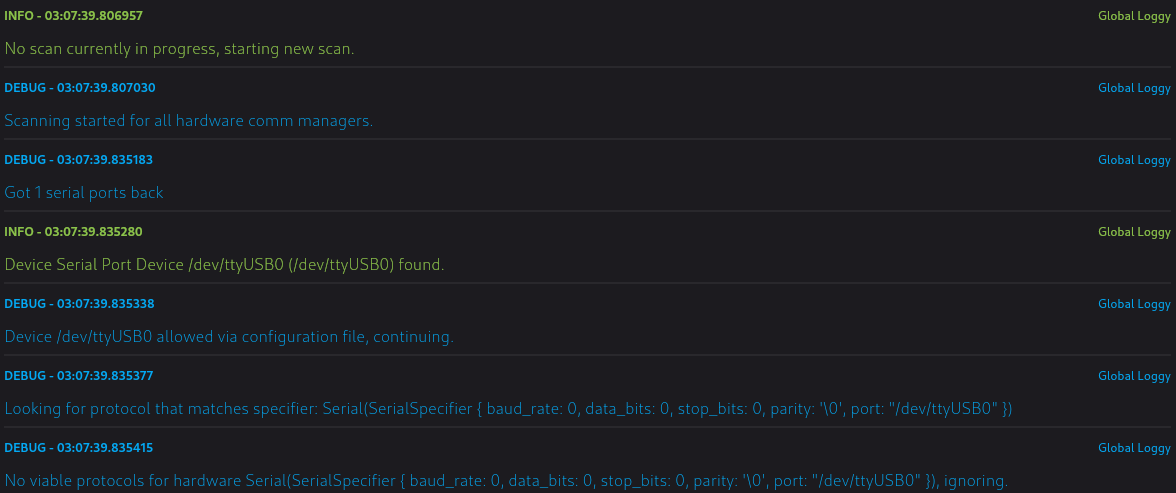Image resolution: width=1176 pixels, height=493 pixels.
Task: Click the DEBUG - 03:07:39.835338 timestamp header
Action: [79, 304]
